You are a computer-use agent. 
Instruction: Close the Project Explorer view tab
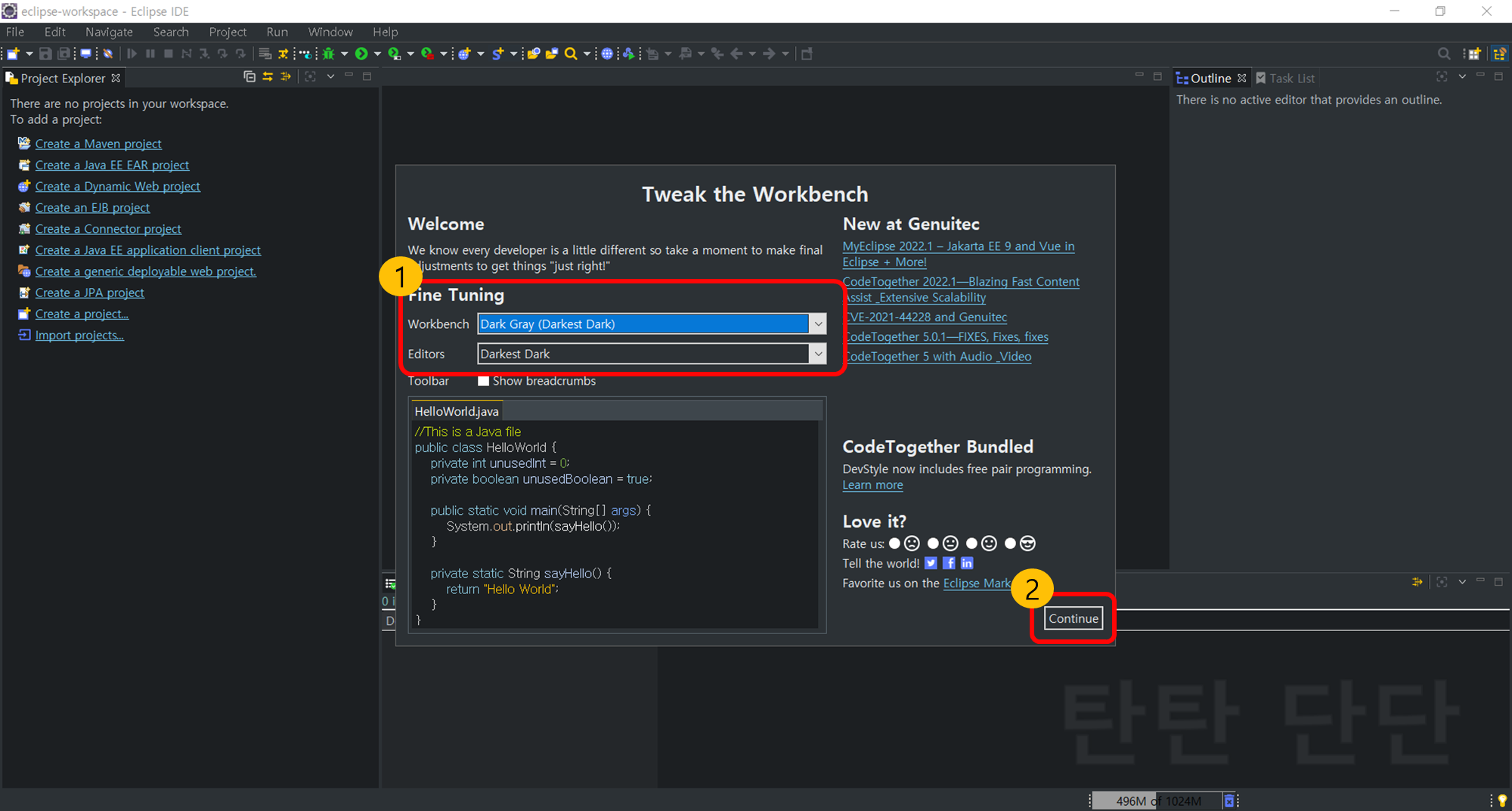pyautogui.click(x=116, y=78)
